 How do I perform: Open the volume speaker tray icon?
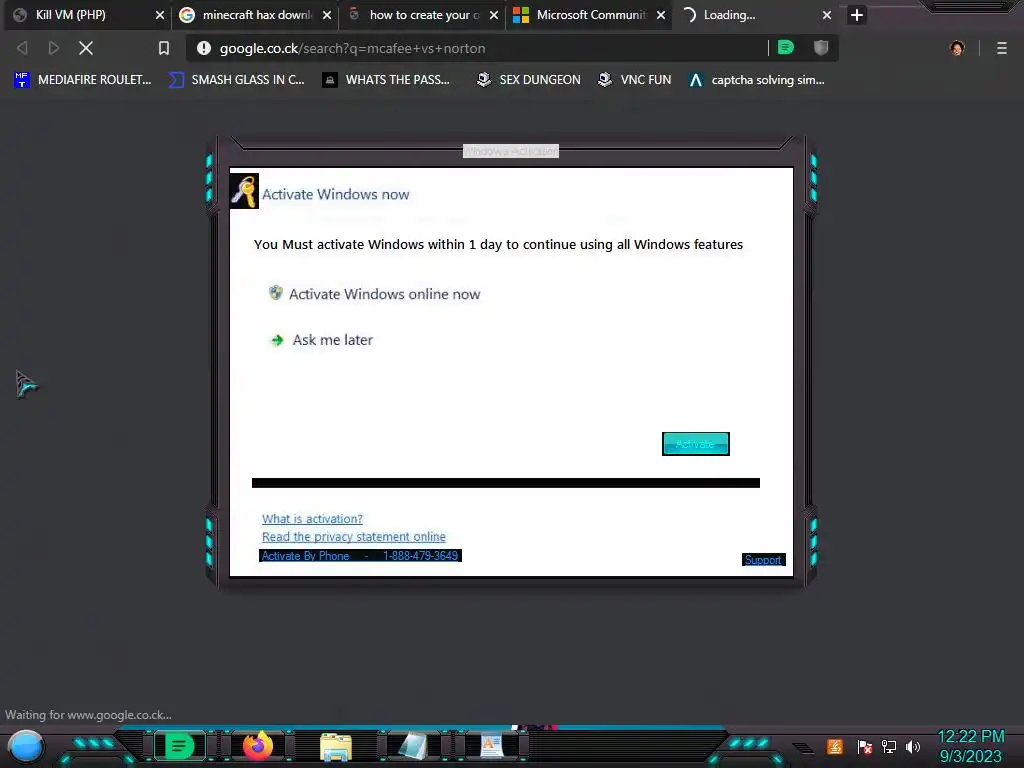[913, 746]
